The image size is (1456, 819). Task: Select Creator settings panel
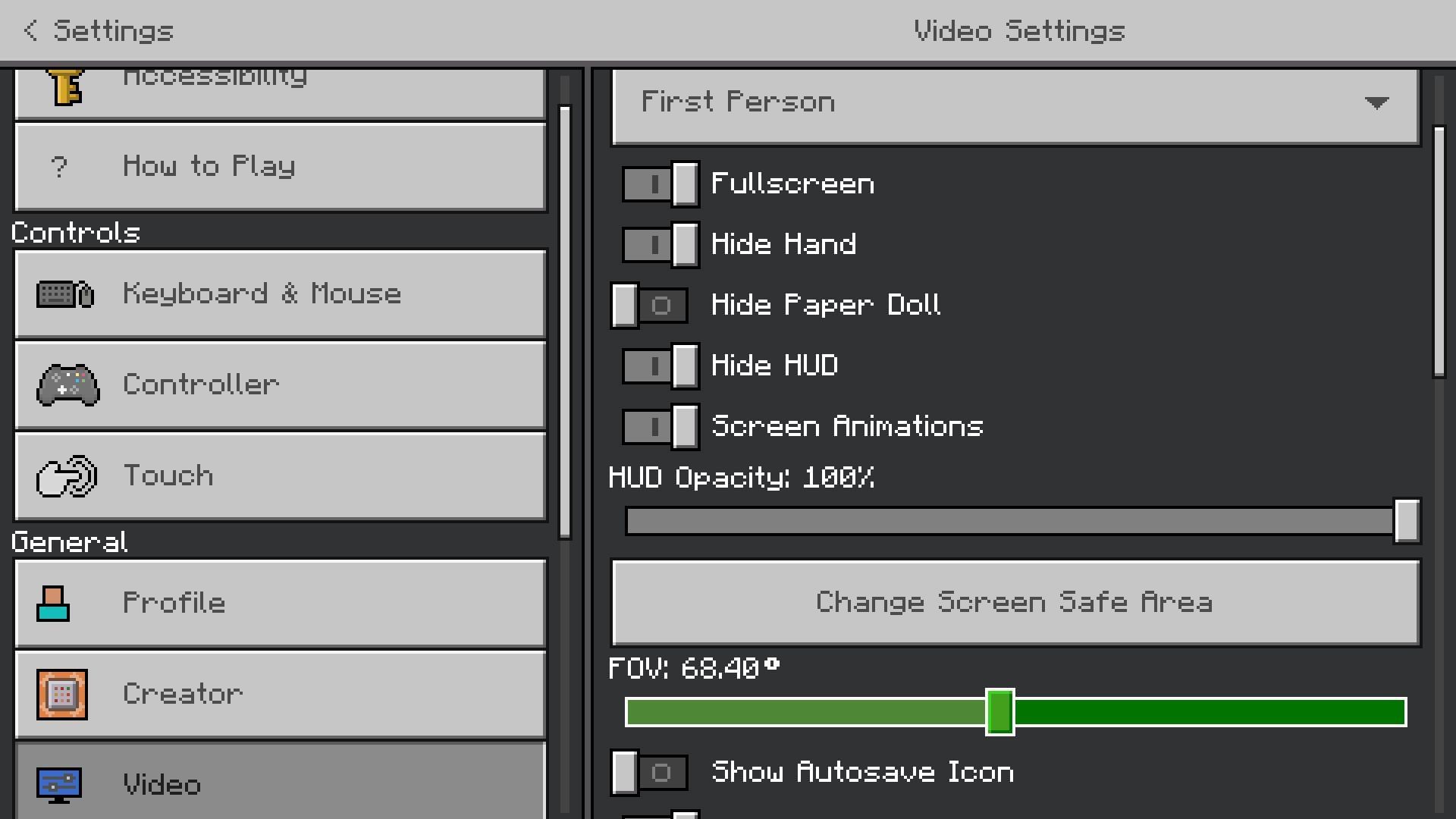(281, 694)
